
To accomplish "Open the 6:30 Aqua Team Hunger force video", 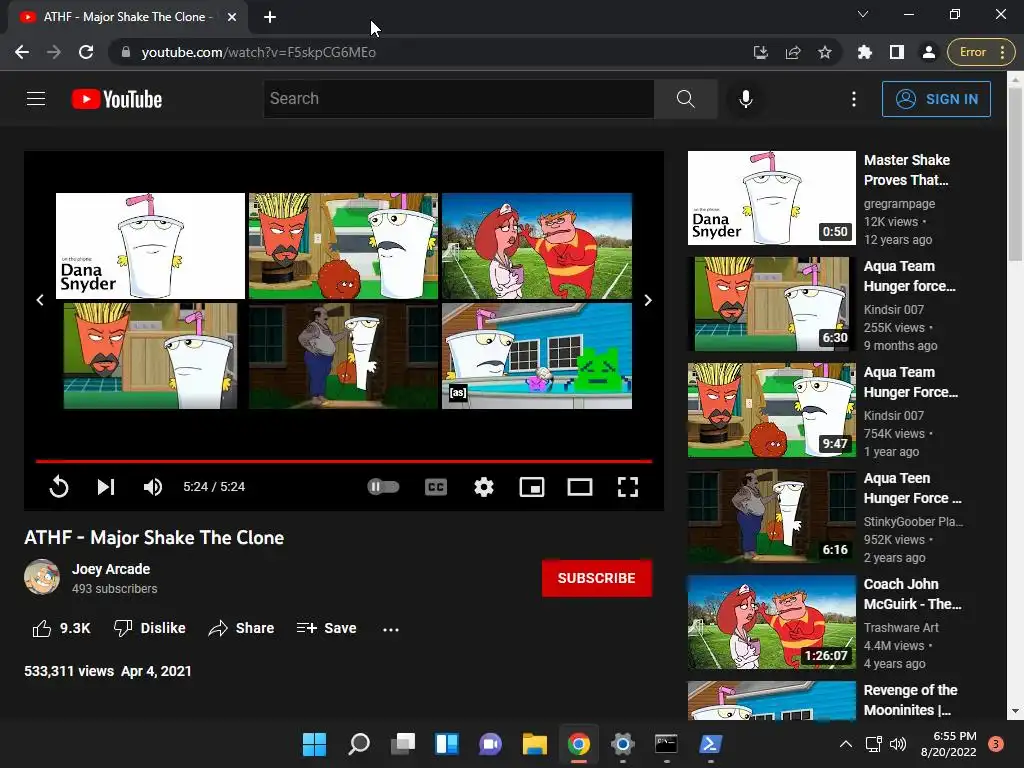I will pos(772,304).
